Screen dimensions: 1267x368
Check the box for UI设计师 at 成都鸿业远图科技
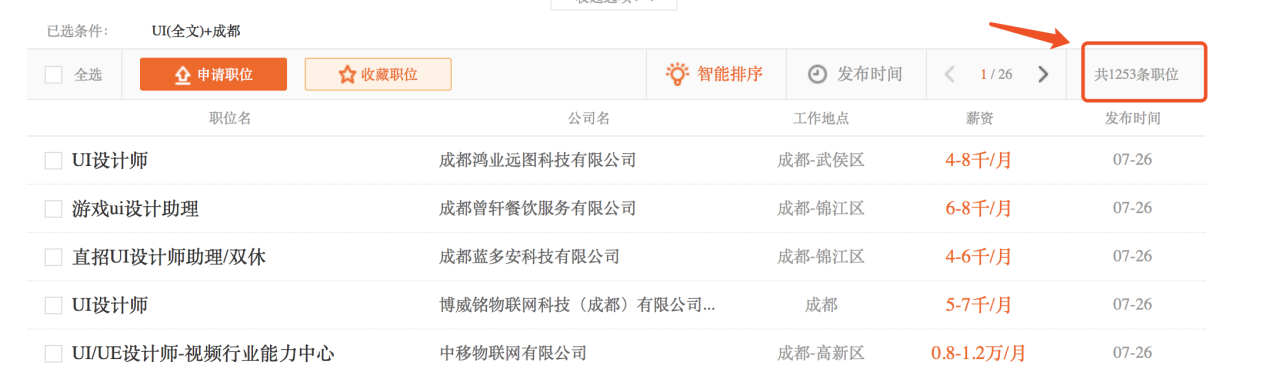54,161
